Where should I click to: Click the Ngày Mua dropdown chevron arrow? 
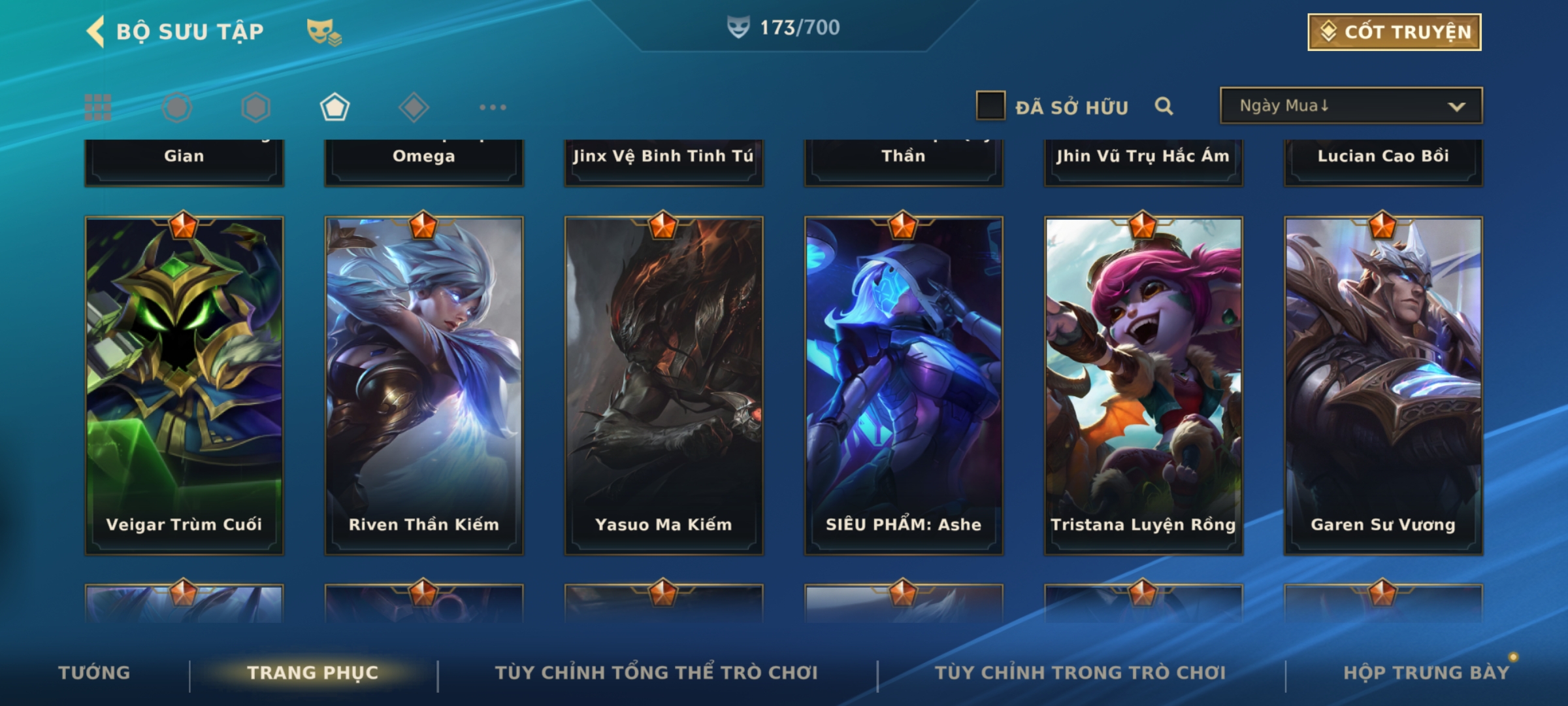pyautogui.click(x=1456, y=107)
